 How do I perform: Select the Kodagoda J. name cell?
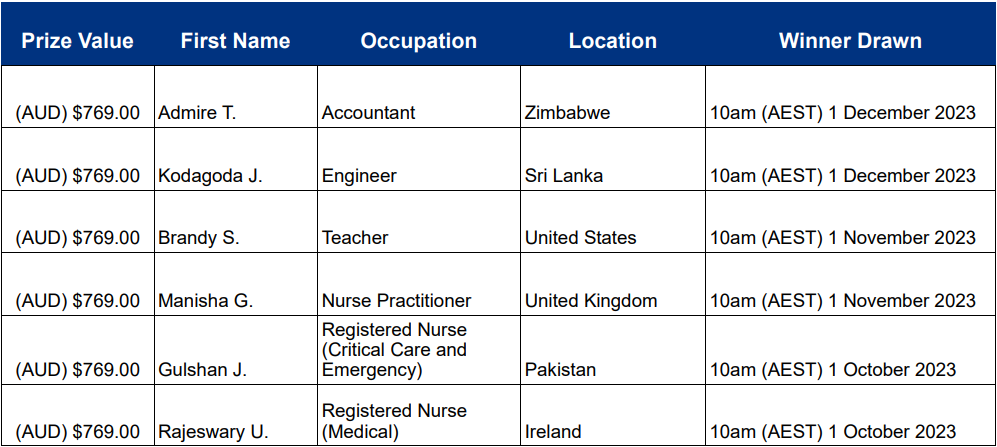tap(236, 159)
